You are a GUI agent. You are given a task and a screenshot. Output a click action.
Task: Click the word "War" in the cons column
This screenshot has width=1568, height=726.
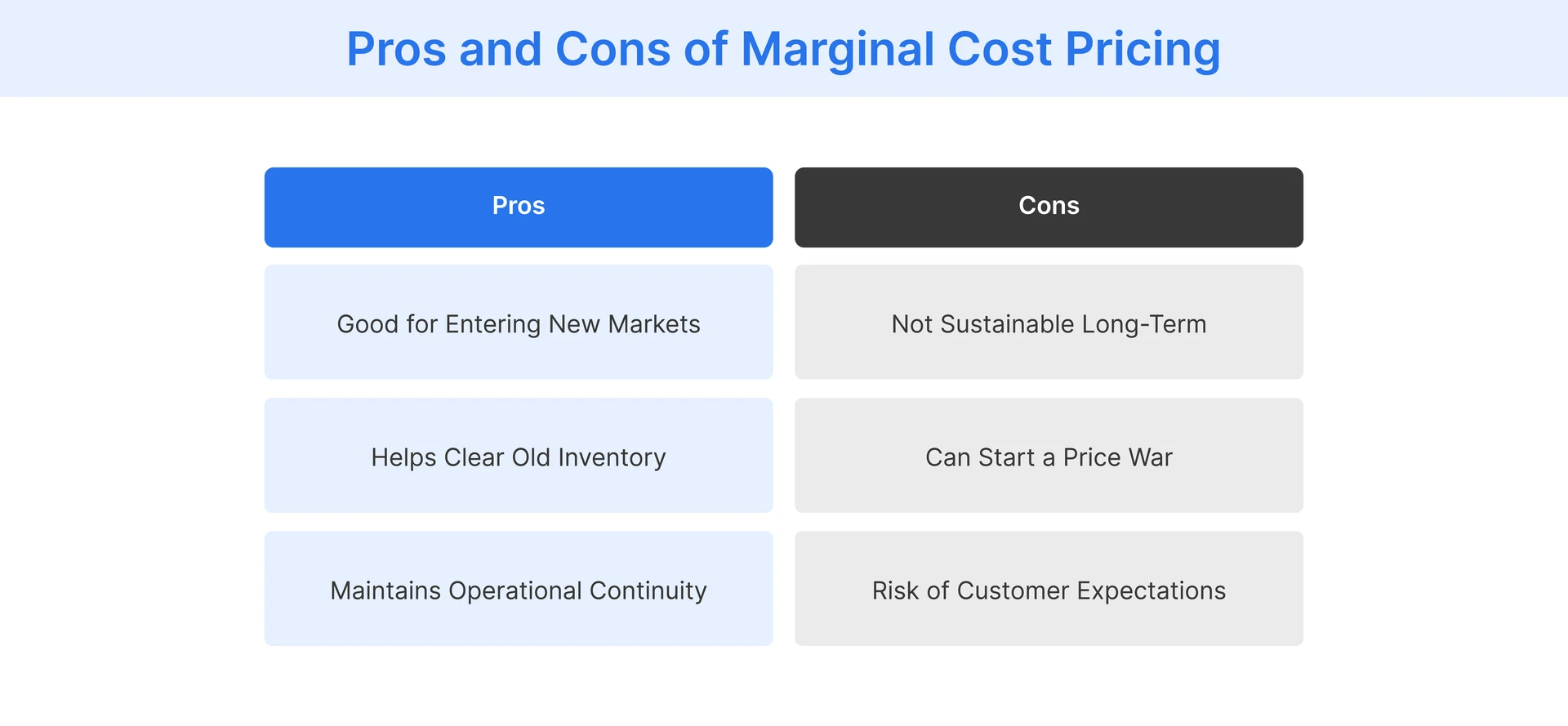[1150, 457]
